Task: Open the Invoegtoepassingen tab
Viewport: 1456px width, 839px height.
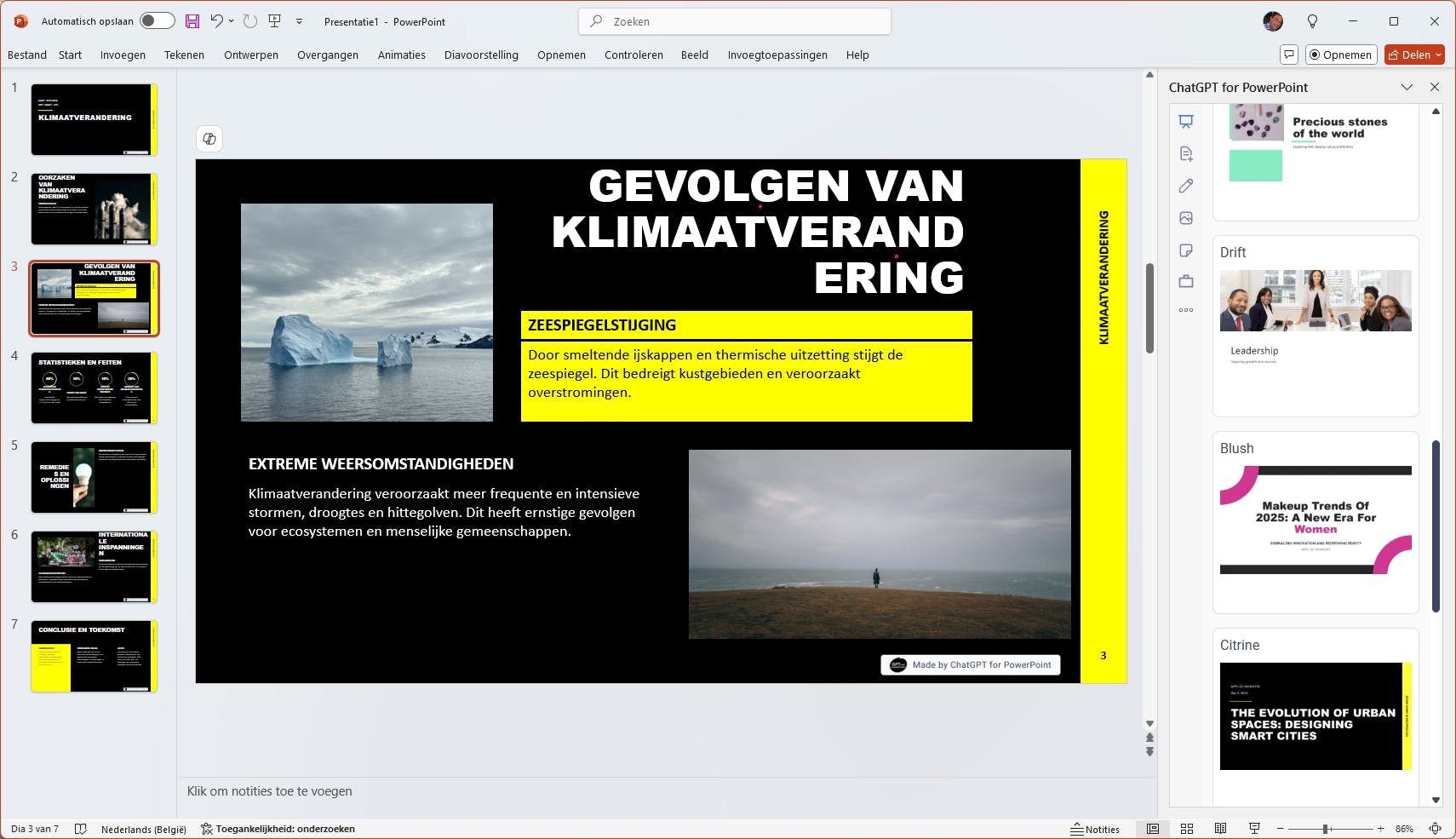Action: point(777,55)
